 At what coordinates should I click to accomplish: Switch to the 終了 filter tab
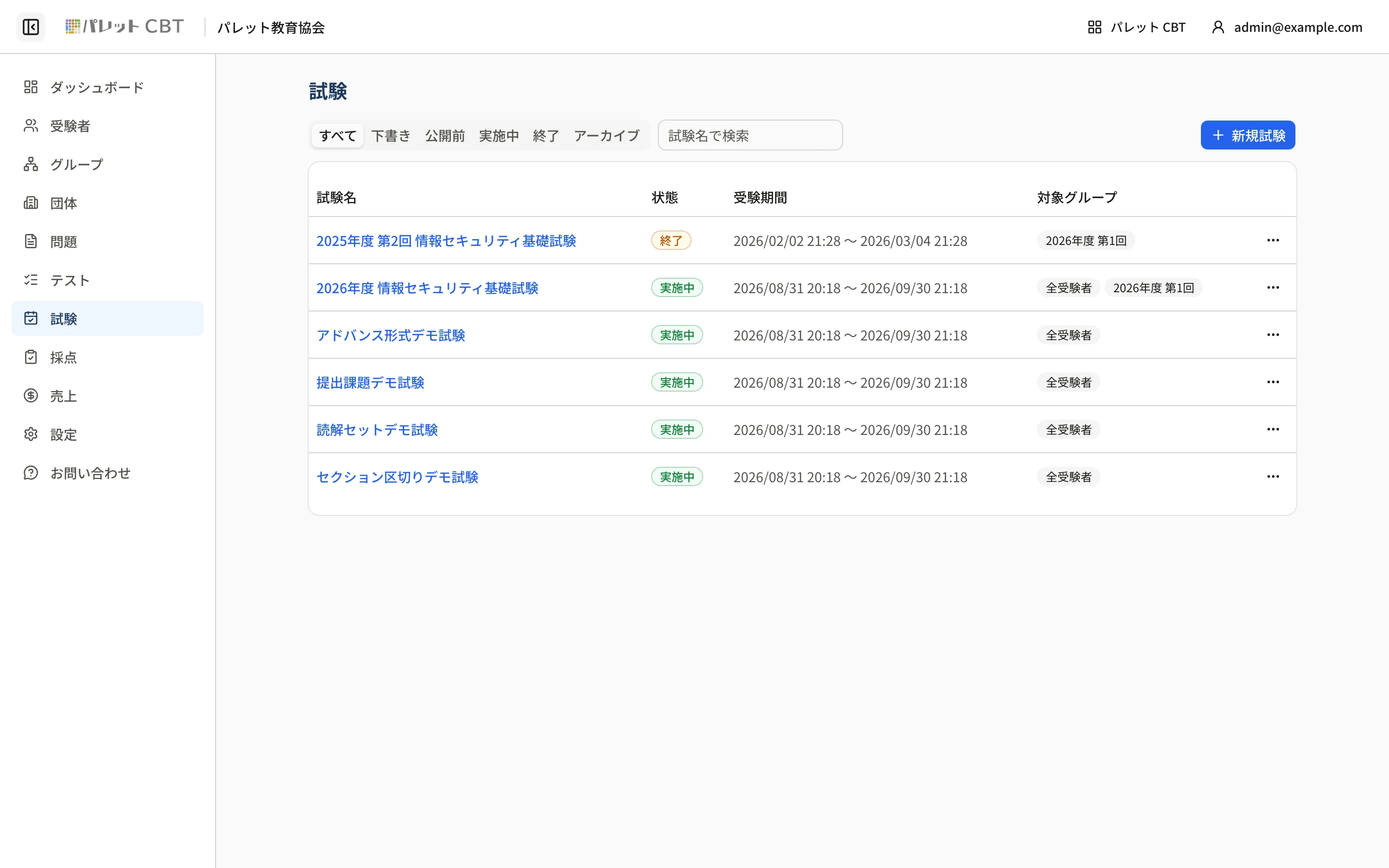pyautogui.click(x=546, y=136)
